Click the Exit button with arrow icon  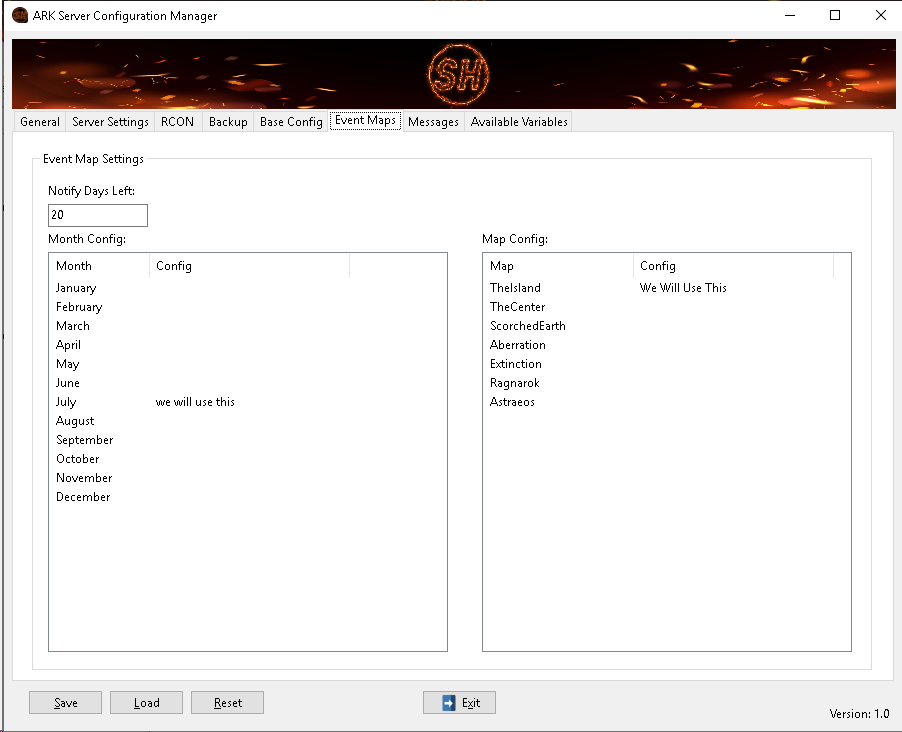coord(459,703)
